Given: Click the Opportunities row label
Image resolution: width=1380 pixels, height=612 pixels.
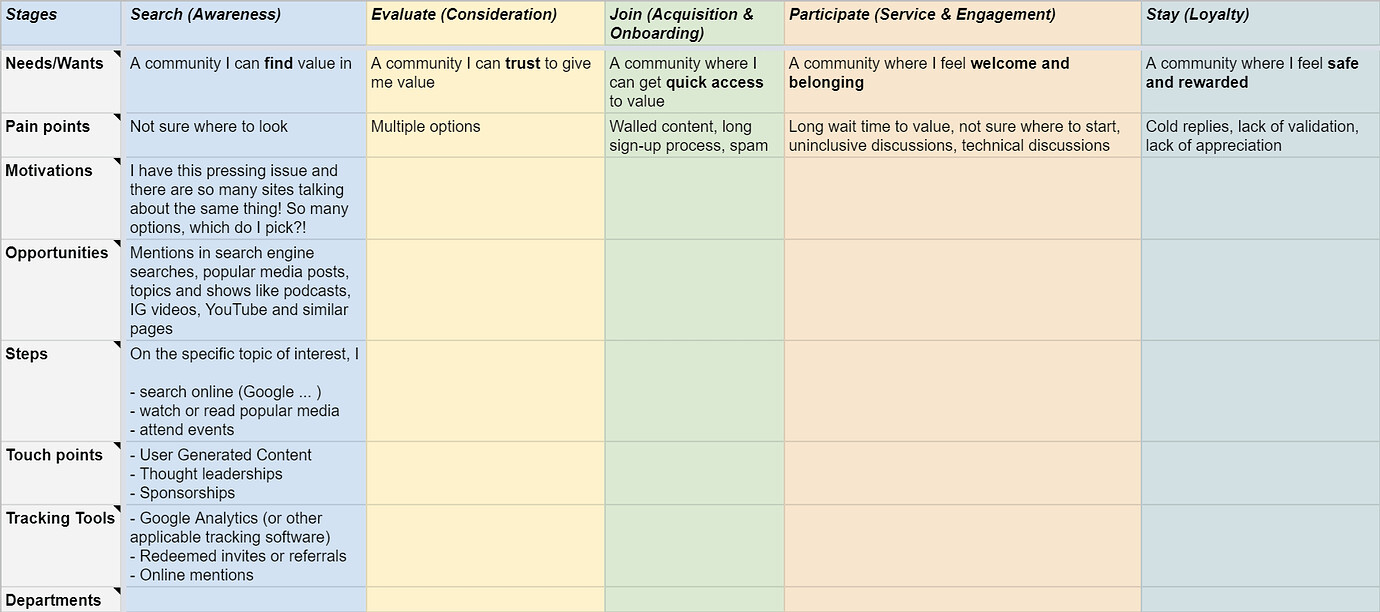Looking at the screenshot, I should click(61, 290).
